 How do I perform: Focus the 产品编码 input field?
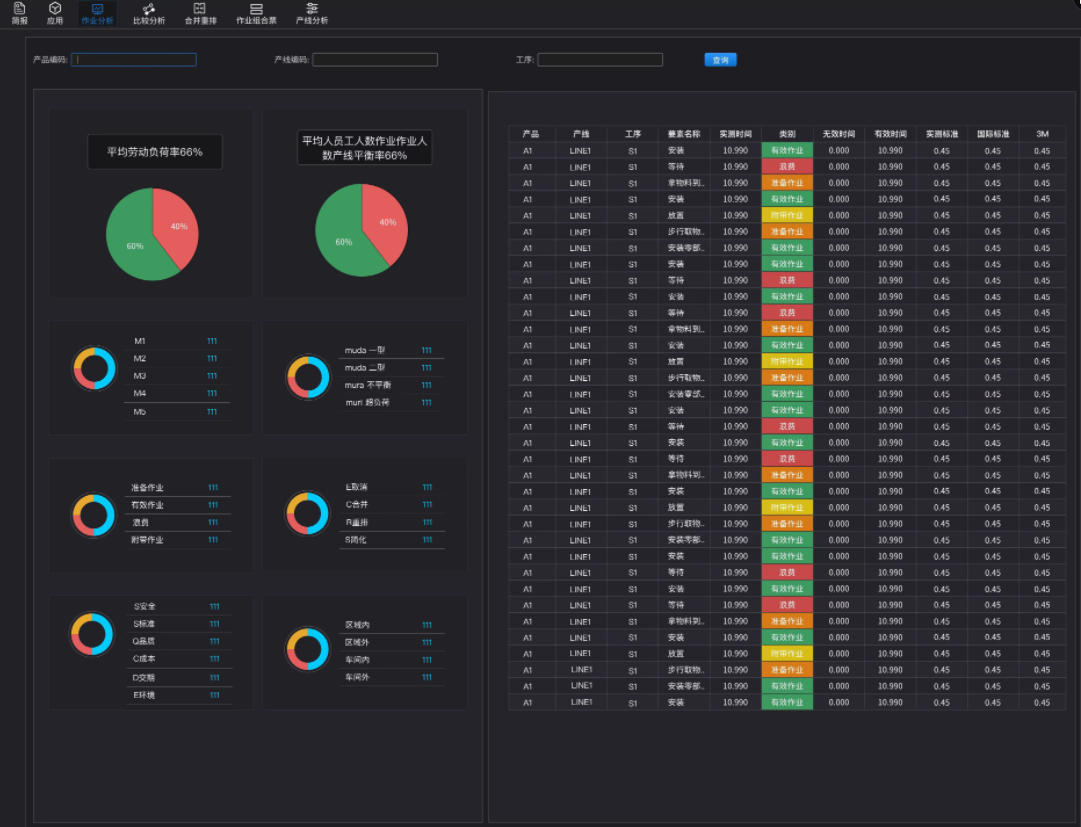pyautogui.click(x=134, y=60)
